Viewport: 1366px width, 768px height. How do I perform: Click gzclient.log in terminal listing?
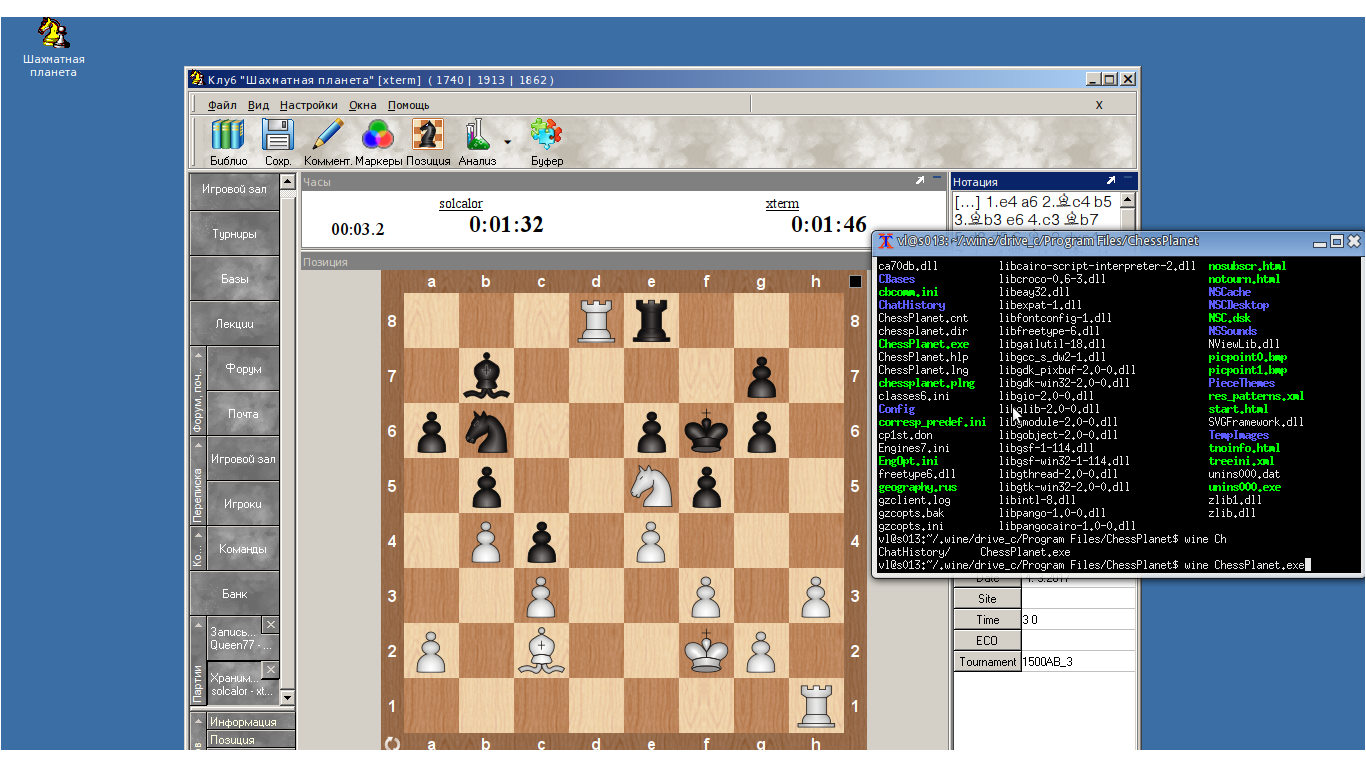pos(914,500)
